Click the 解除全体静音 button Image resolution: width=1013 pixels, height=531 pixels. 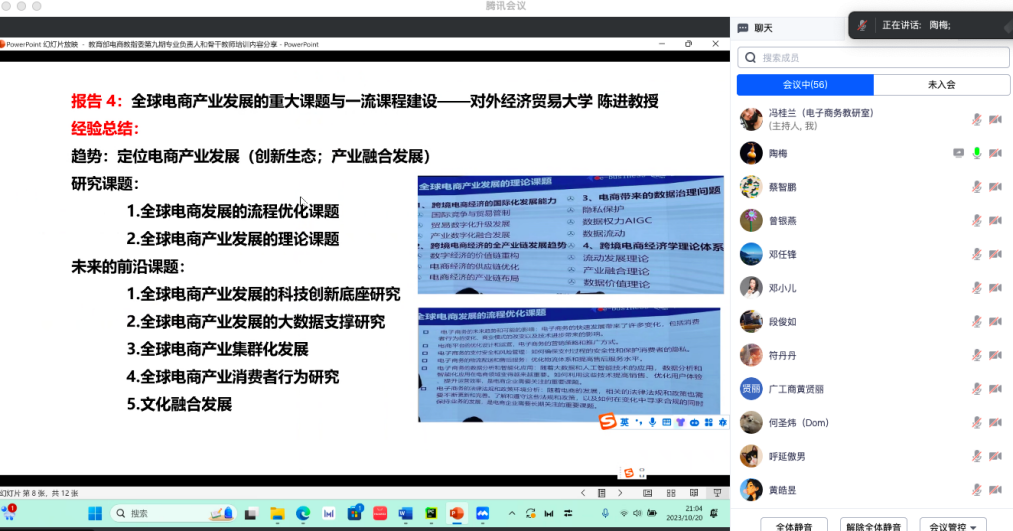pyautogui.click(x=873, y=525)
